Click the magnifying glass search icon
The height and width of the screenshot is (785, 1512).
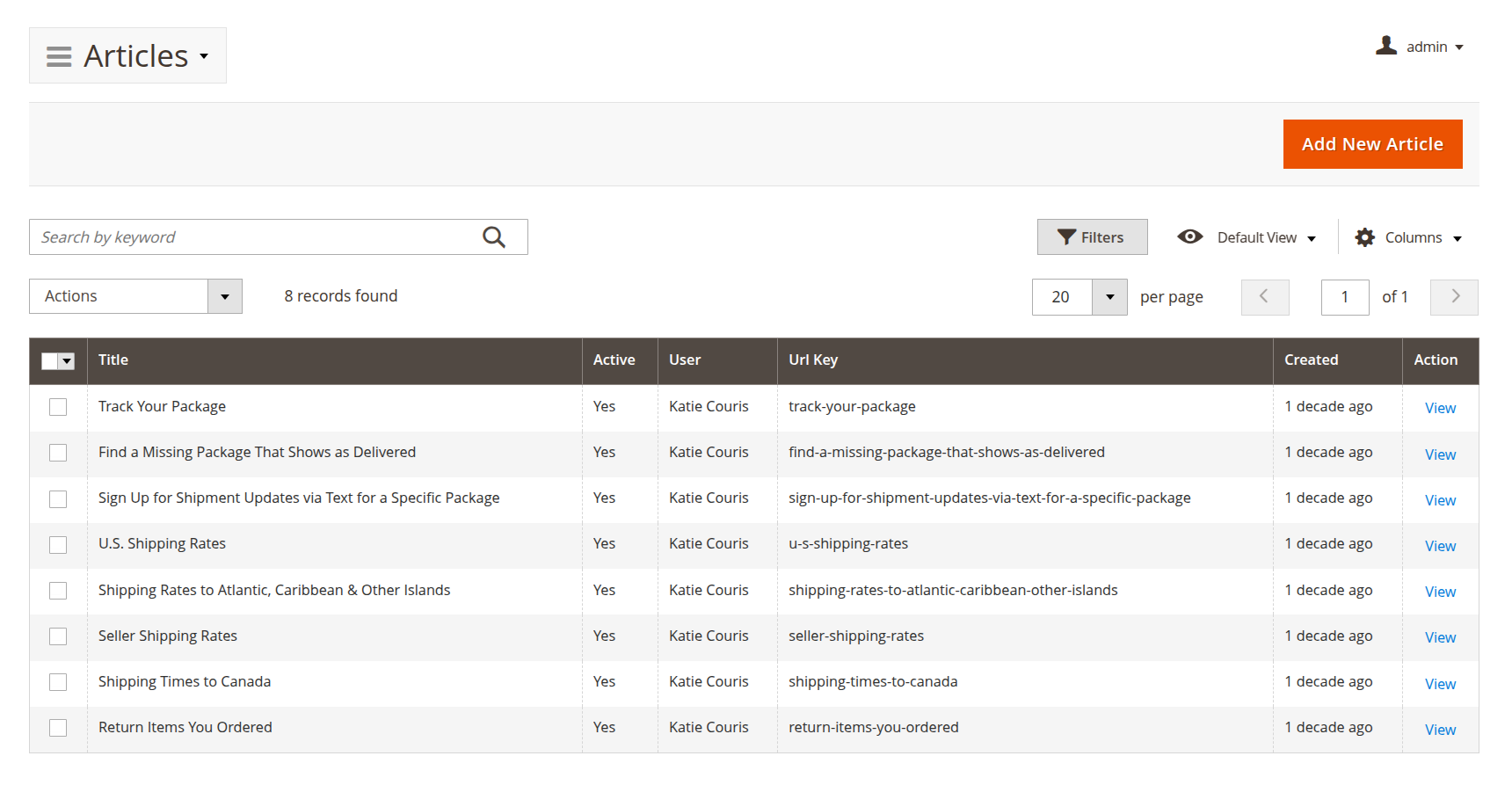coord(494,237)
